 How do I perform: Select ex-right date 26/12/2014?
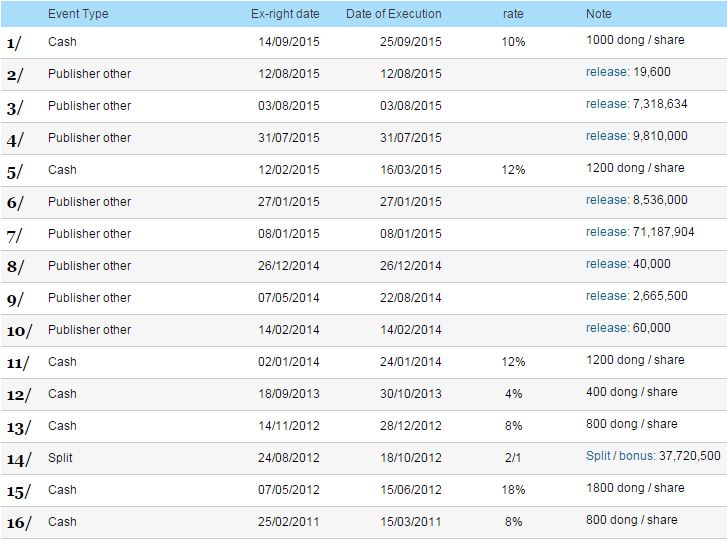coord(289,266)
